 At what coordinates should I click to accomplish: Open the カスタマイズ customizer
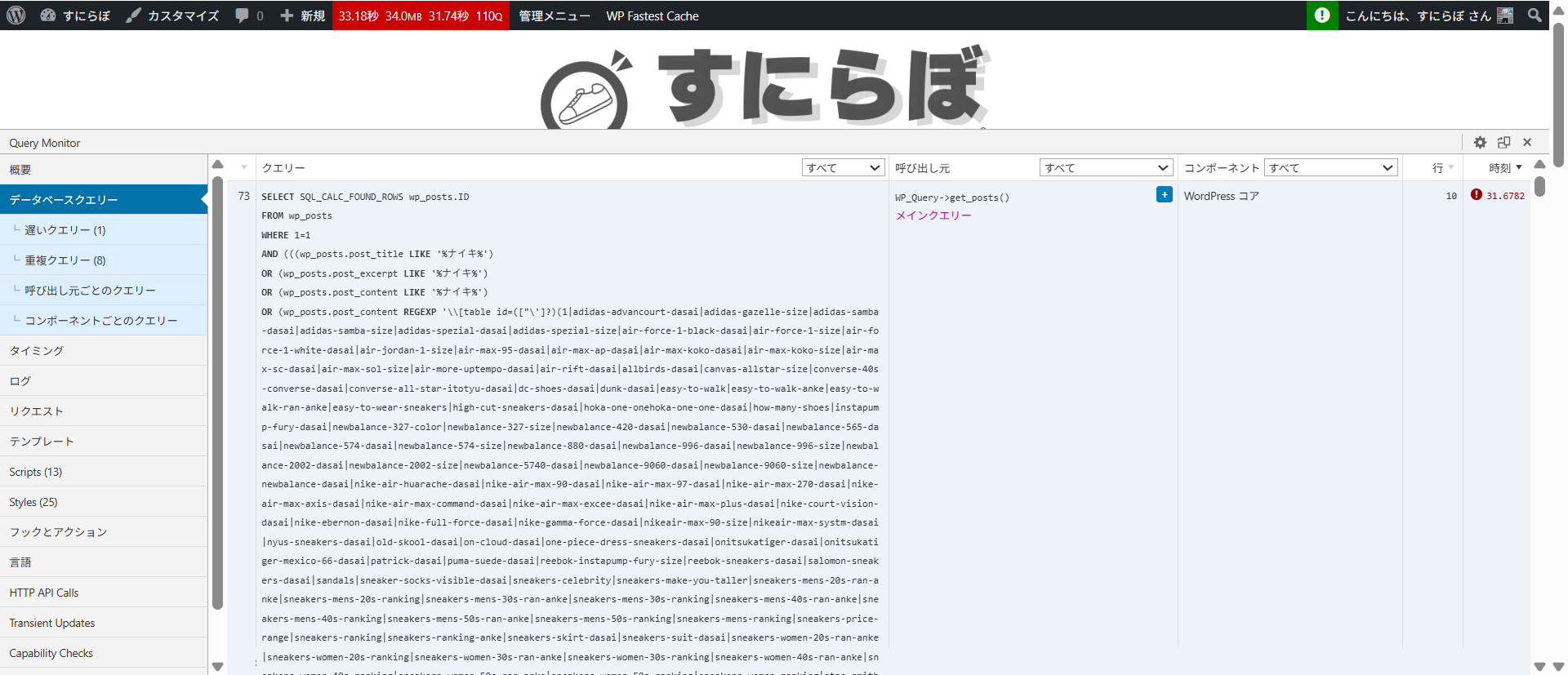tap(172, 16)
